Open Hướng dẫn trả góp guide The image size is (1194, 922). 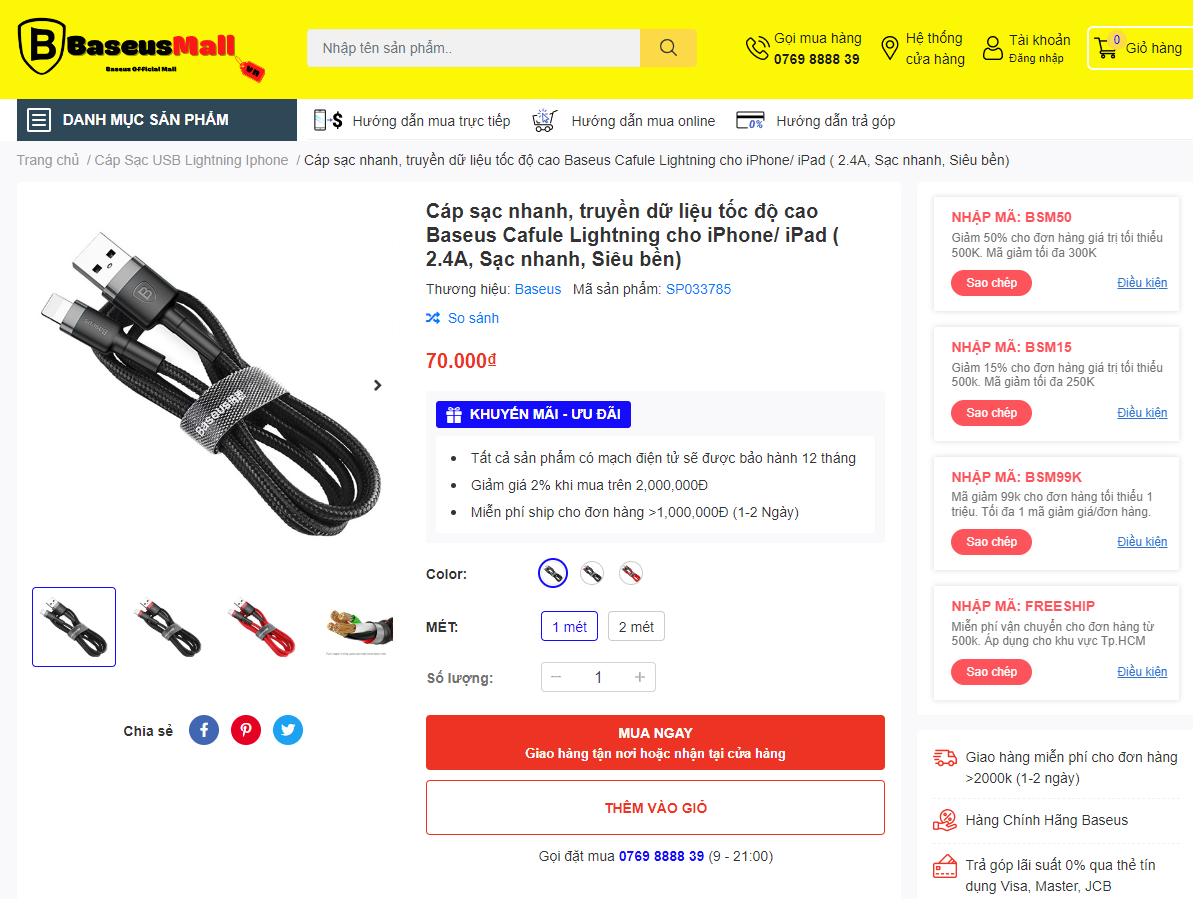[816, 120]
